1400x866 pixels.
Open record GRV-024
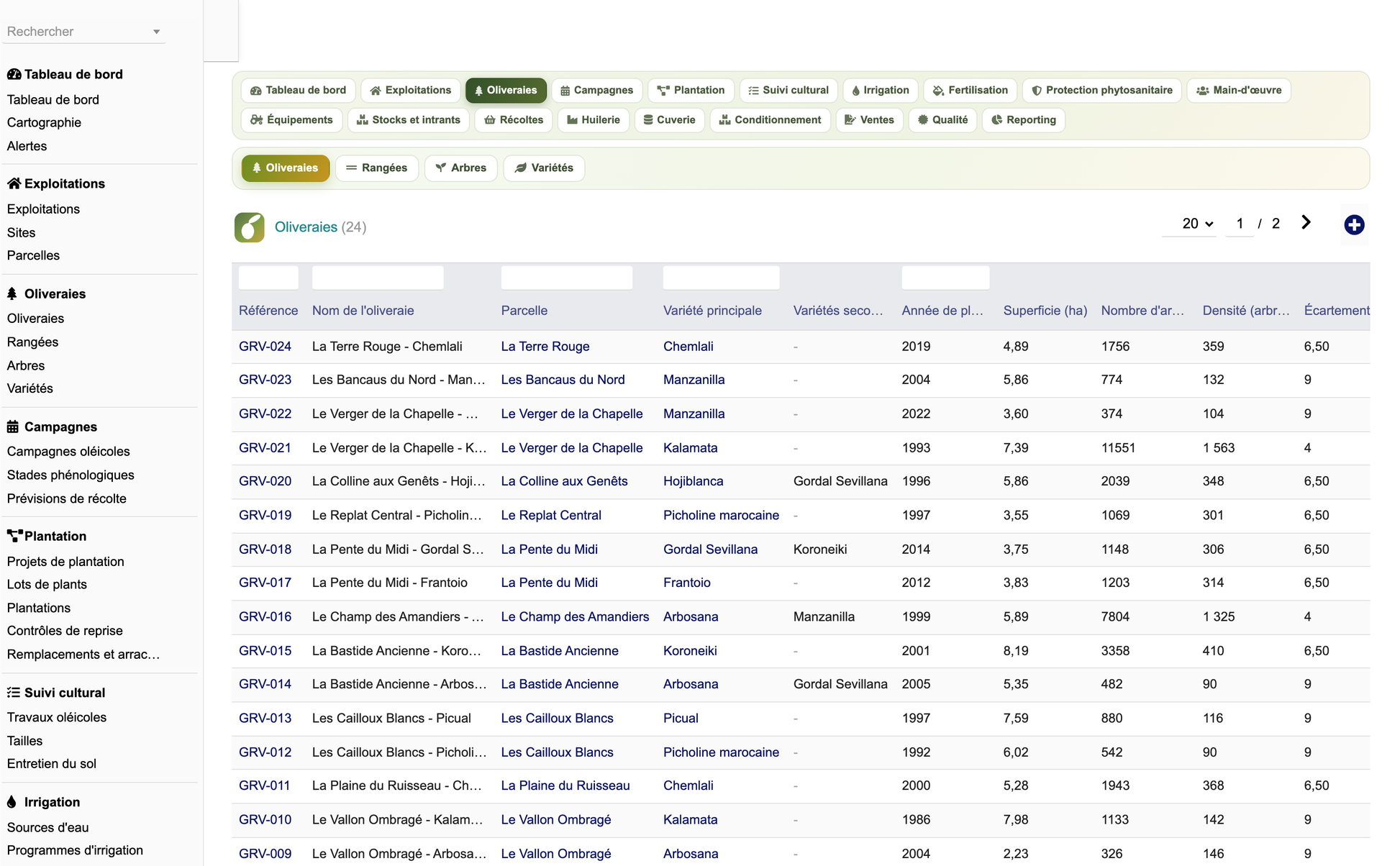(265, 347)
